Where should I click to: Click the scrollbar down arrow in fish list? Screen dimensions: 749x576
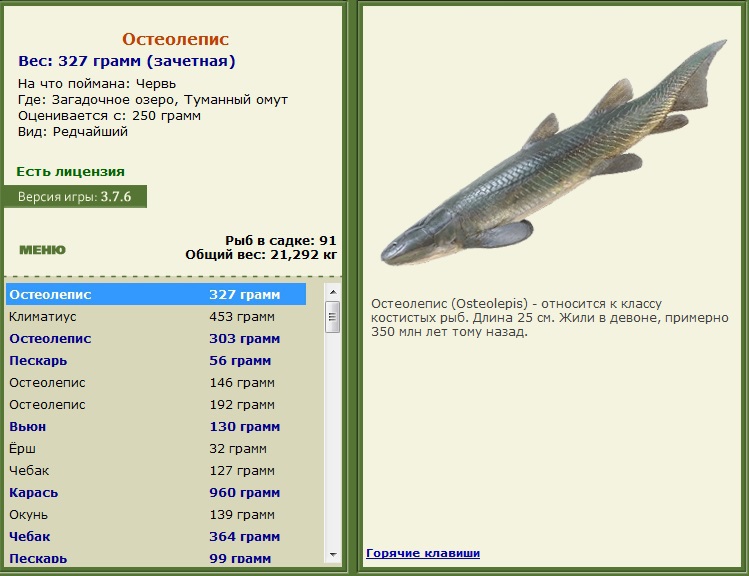click(x=333, y=555)
